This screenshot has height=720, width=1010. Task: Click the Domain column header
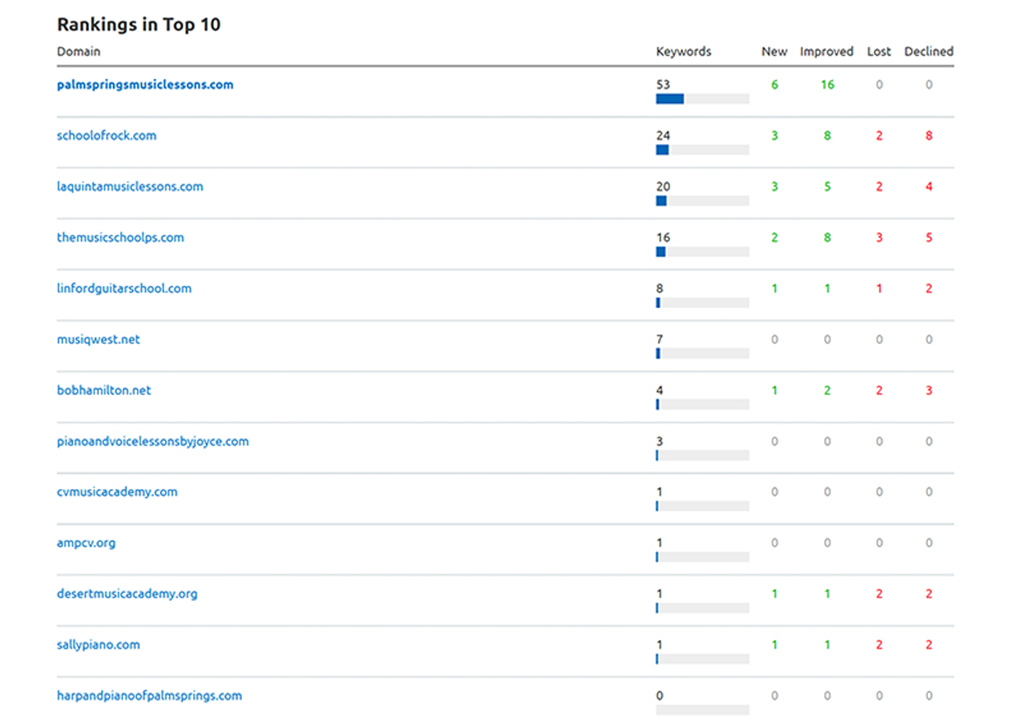coord(79,52)
